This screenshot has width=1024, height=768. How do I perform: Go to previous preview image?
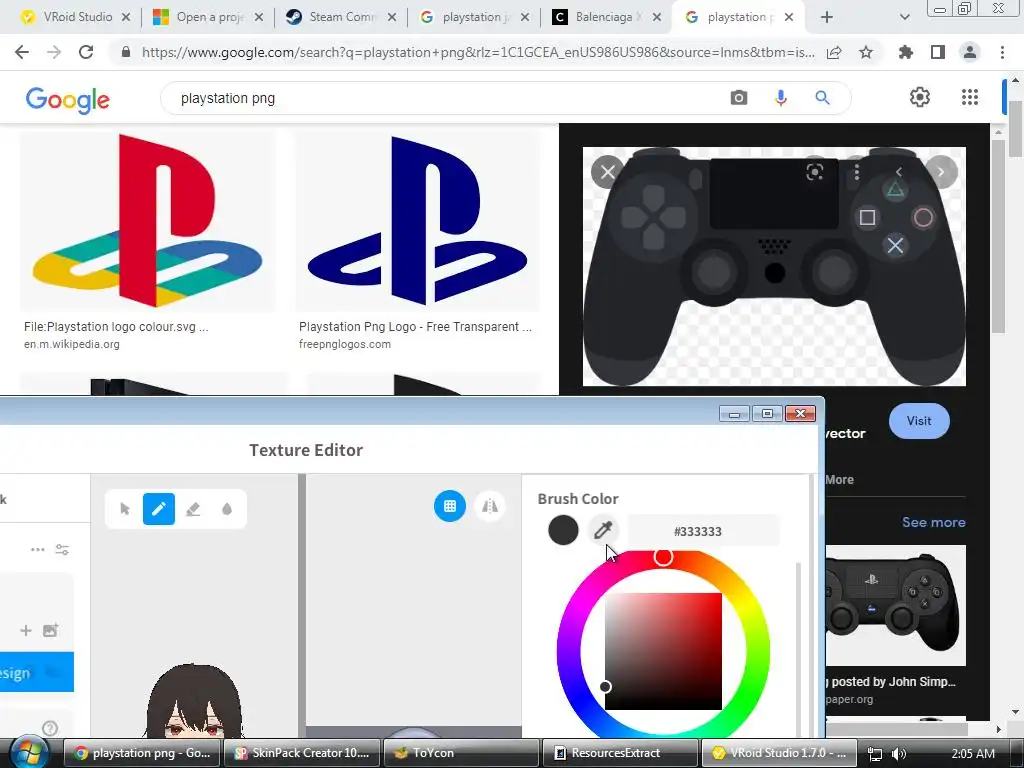pos(899,172)
